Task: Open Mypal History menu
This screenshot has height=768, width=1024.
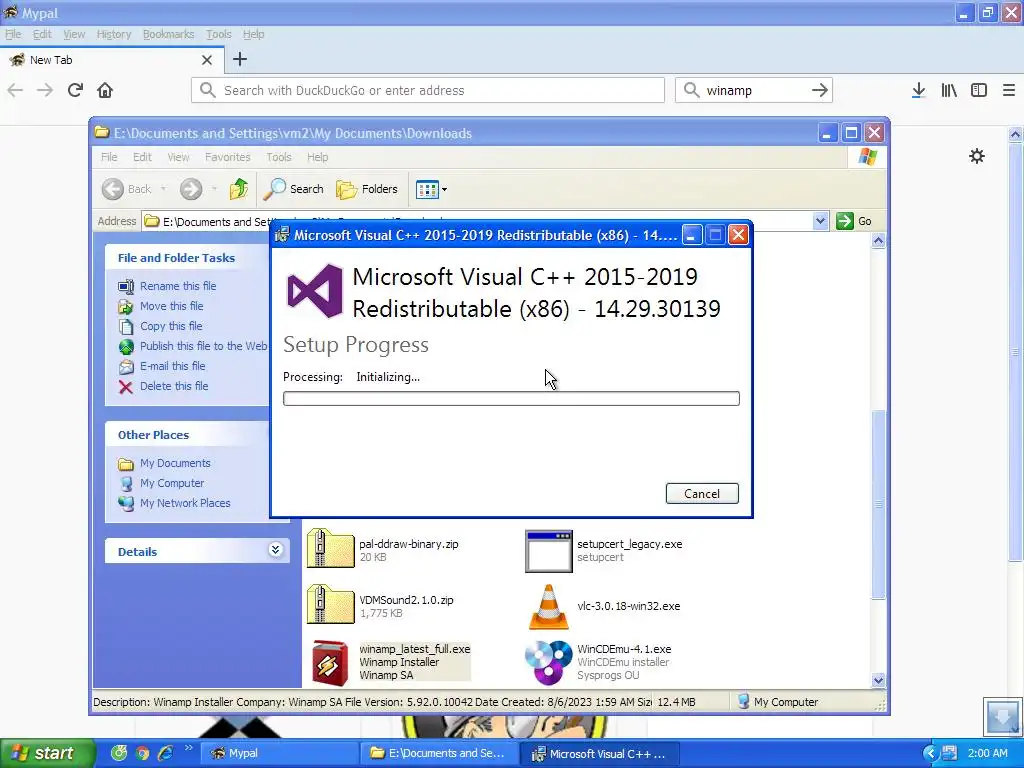Action: point(114,34)
